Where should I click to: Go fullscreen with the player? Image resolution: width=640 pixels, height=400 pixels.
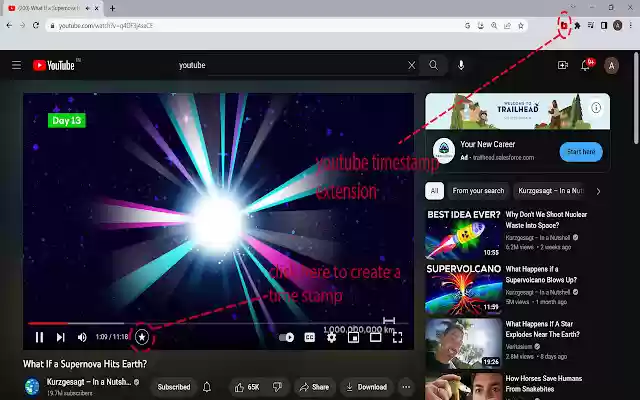[398, 337]
